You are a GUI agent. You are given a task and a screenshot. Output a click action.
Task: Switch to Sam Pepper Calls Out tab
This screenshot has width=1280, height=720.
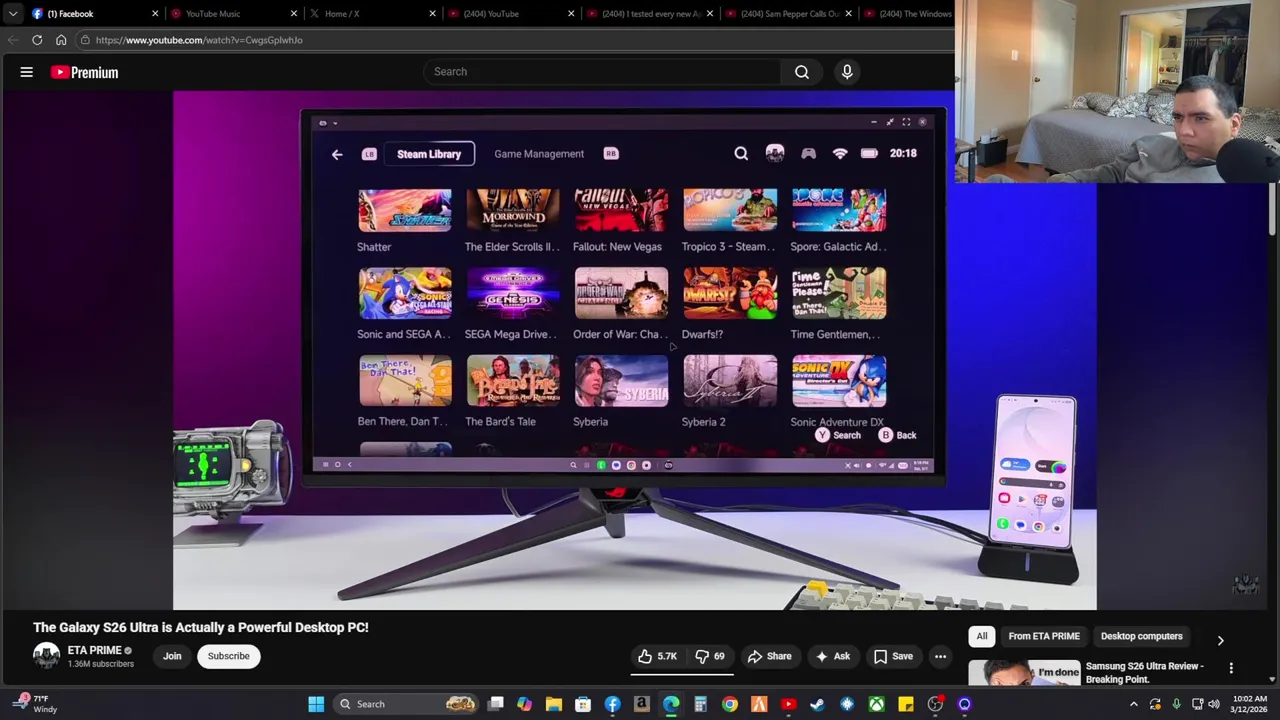pyautogui.click(x=789, y=14)
